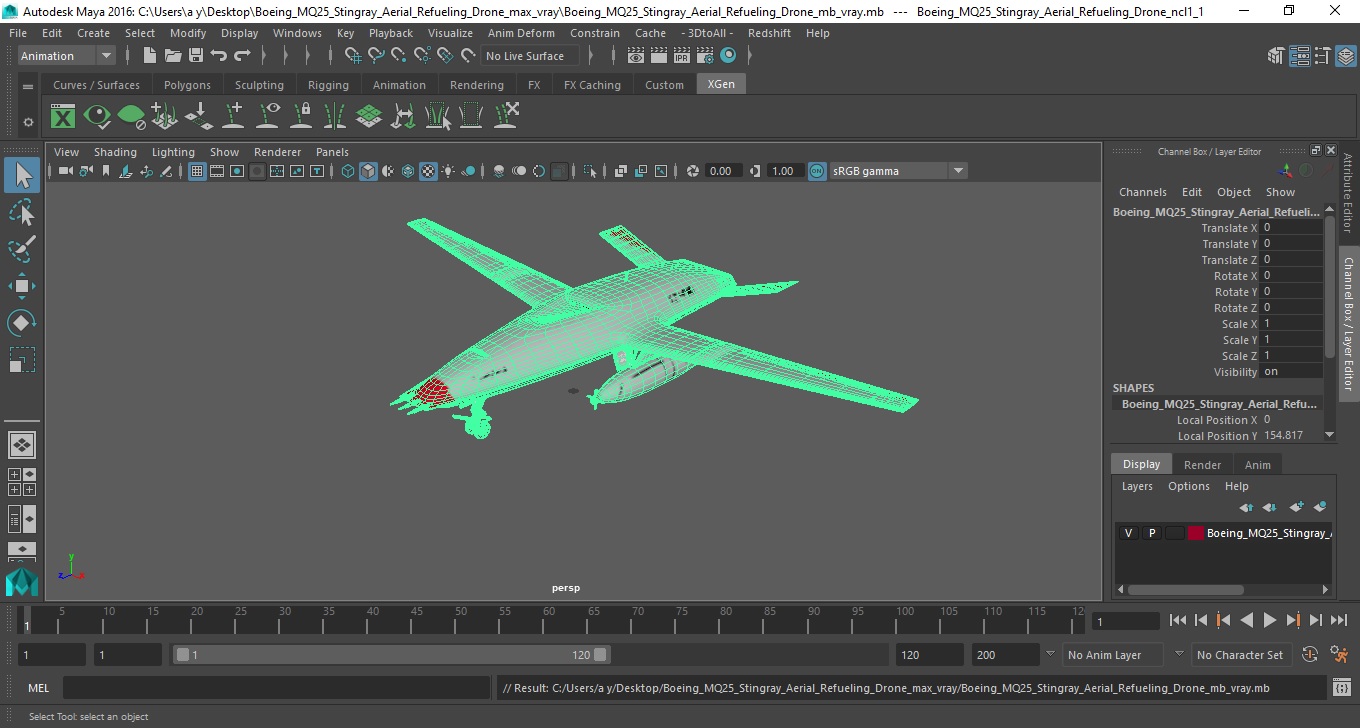Play the animation backwards
1360x728 pixels.
coord(1246,620)
